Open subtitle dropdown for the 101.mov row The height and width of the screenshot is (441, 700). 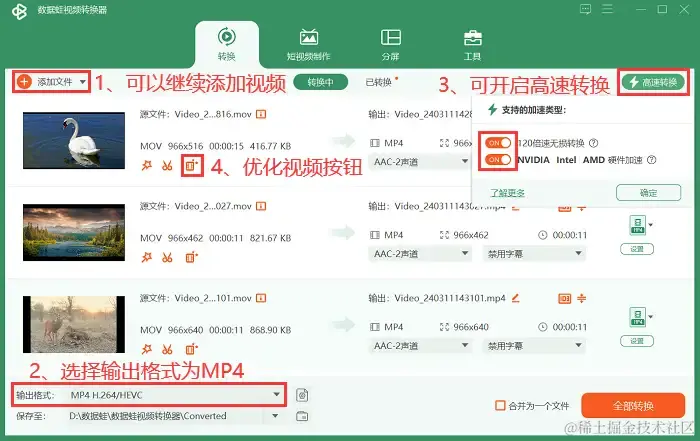click(x=534, y=345)
